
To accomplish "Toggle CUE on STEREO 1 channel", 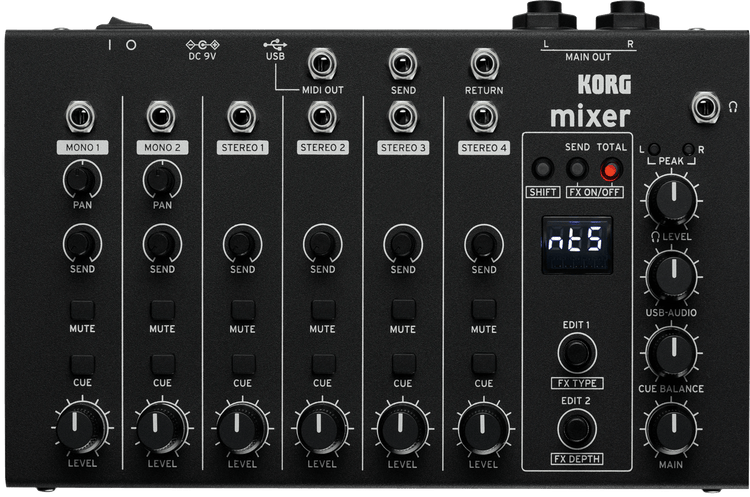I will coord(243,364).
